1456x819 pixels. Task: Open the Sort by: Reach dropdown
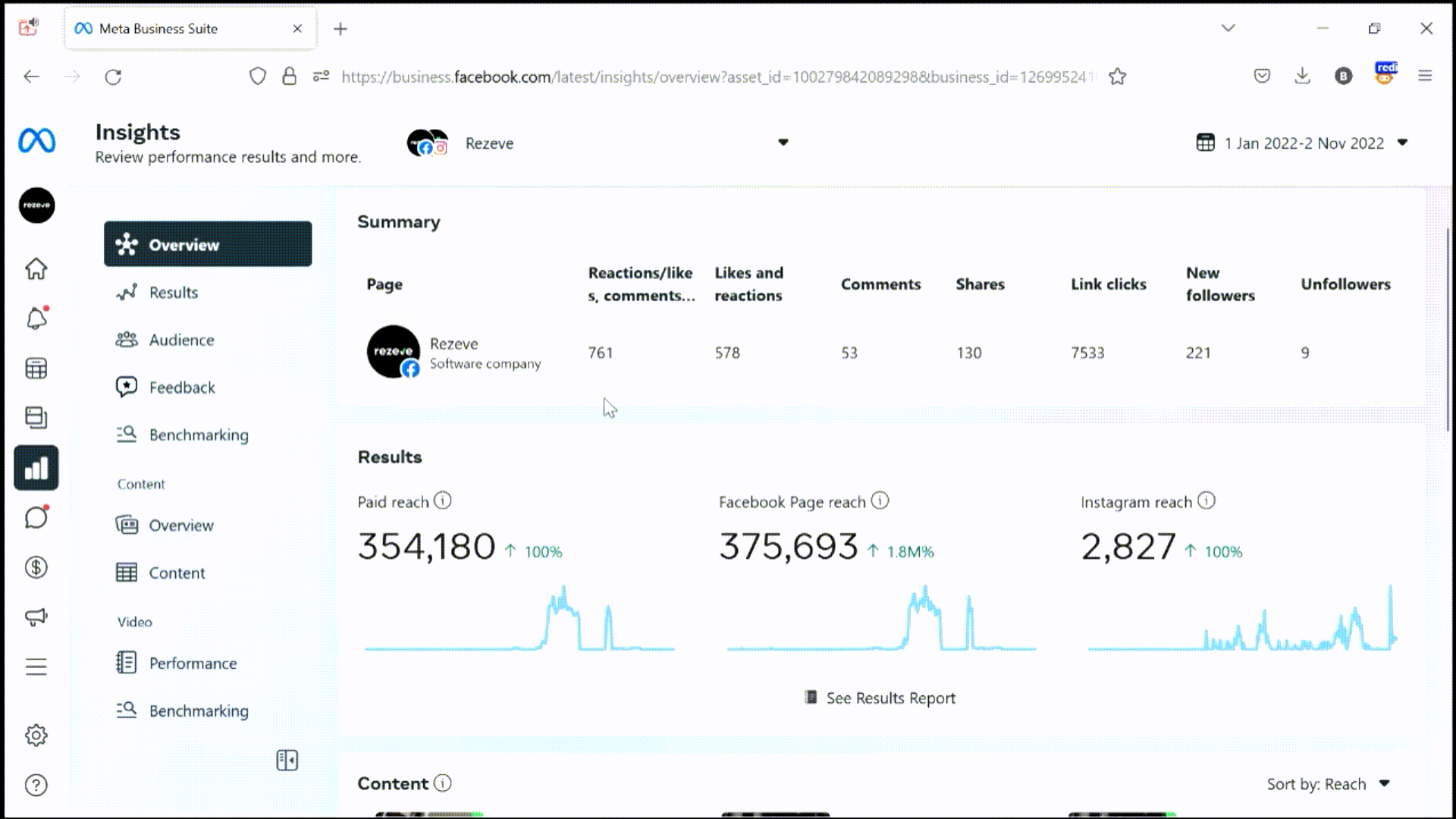pos(1329,784)
